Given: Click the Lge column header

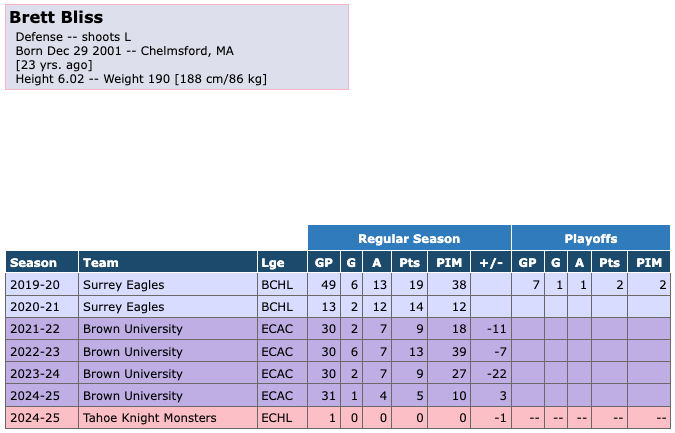Looking at the screenshot, I should [x=273, y=263].
